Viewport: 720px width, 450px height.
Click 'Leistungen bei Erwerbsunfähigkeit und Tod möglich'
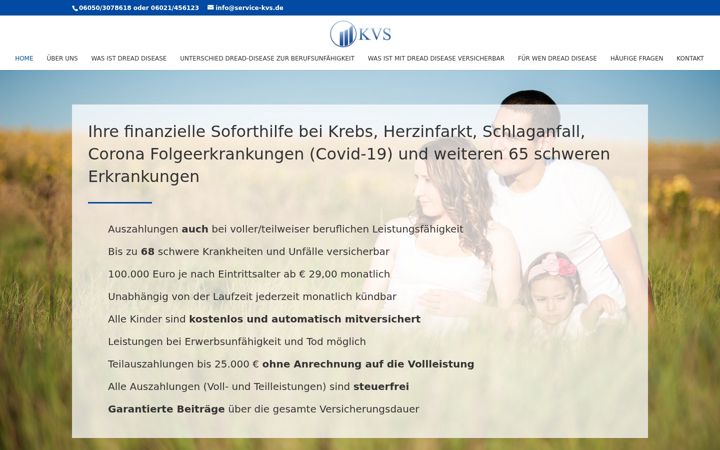coord(237,342)
